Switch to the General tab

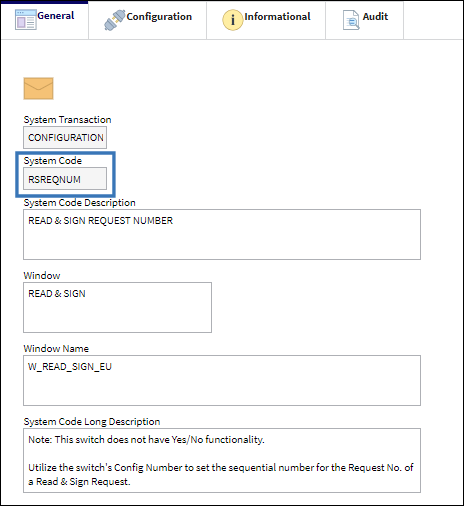pyautogui.click(x=45, y=20)
